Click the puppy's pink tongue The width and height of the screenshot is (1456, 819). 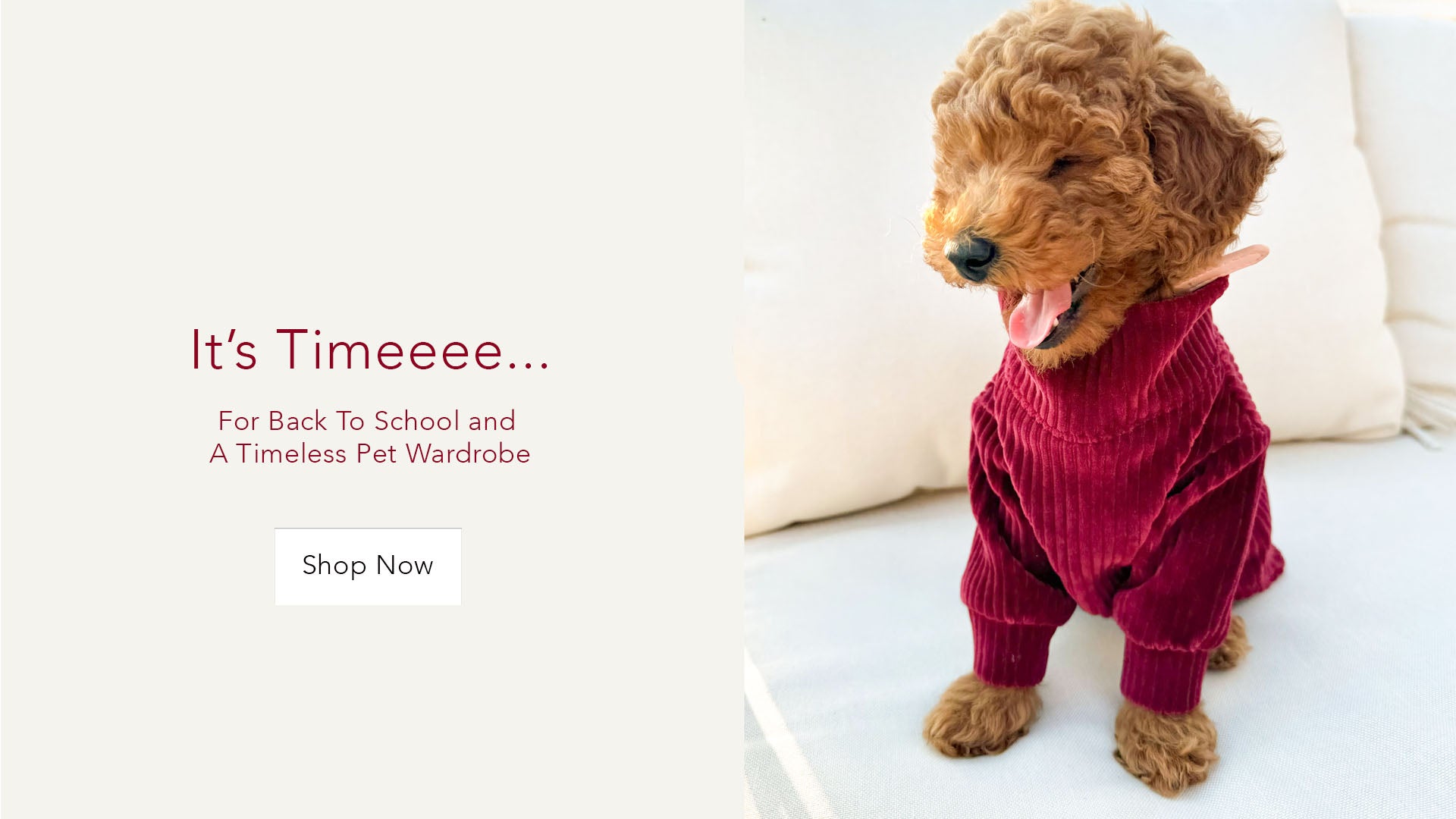tap(1037, 315)
